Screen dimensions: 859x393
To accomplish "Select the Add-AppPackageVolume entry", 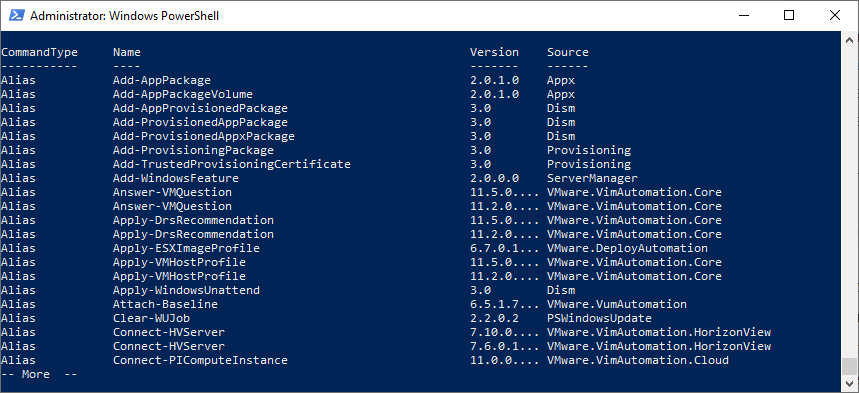I will coord(182,94).
